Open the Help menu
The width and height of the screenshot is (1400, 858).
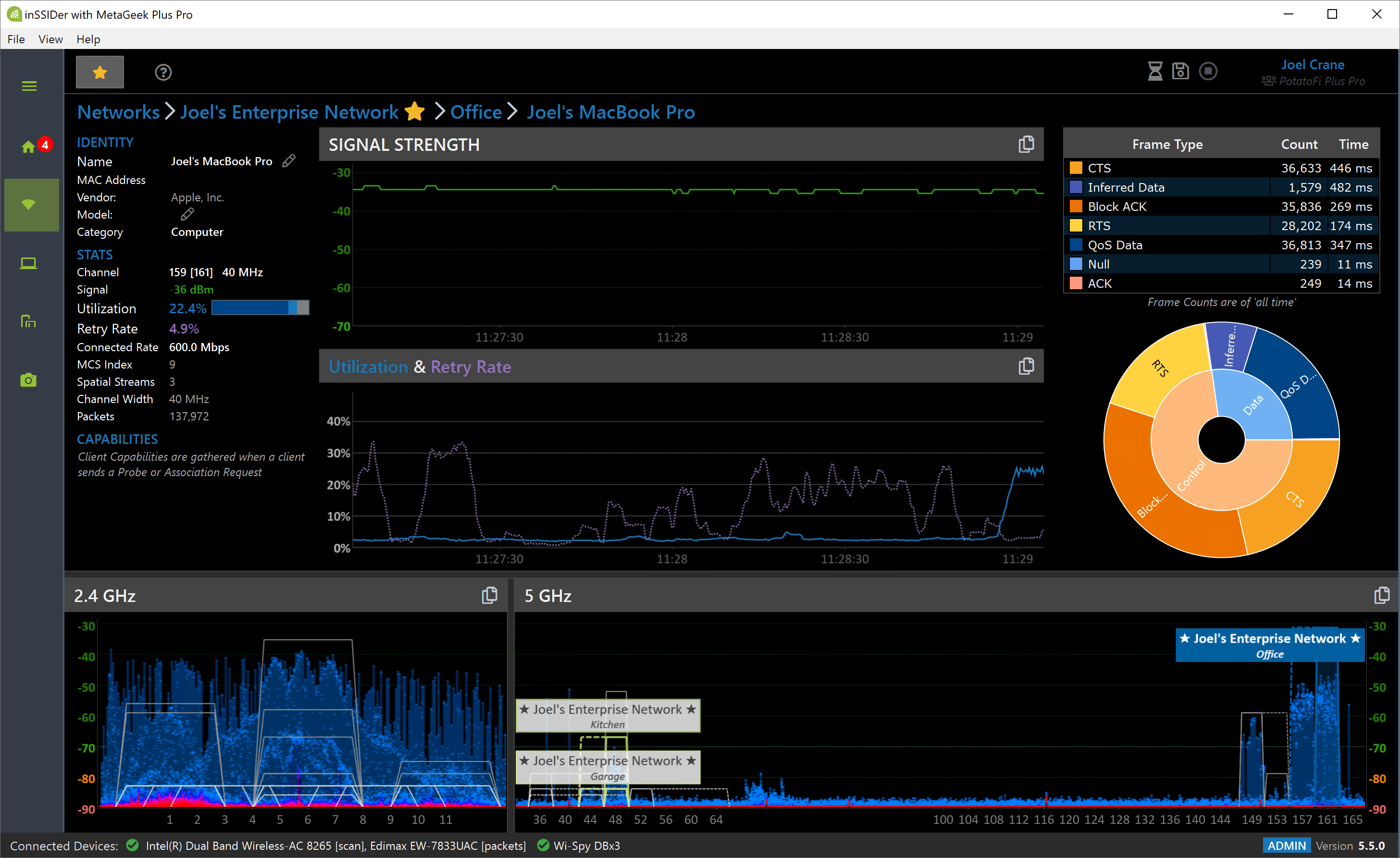tap(88, 39)
